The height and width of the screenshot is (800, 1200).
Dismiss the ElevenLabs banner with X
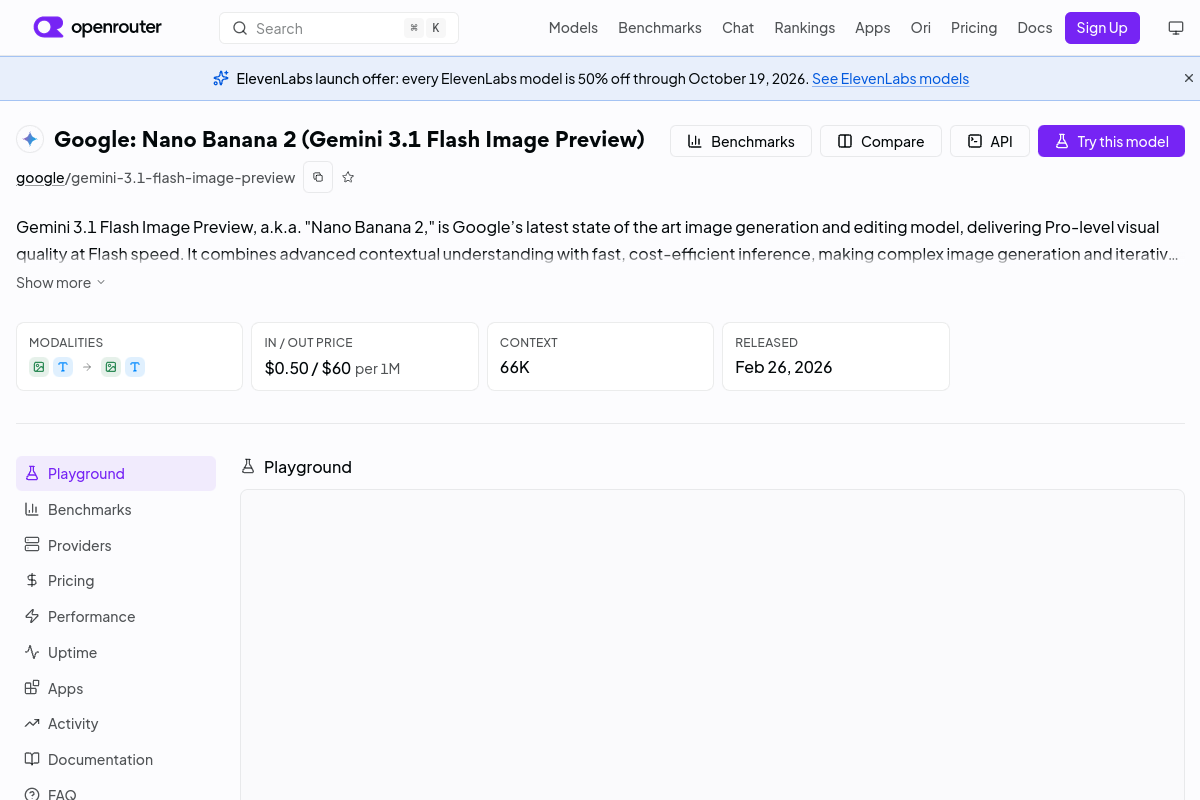click(x=1189, y=78)
